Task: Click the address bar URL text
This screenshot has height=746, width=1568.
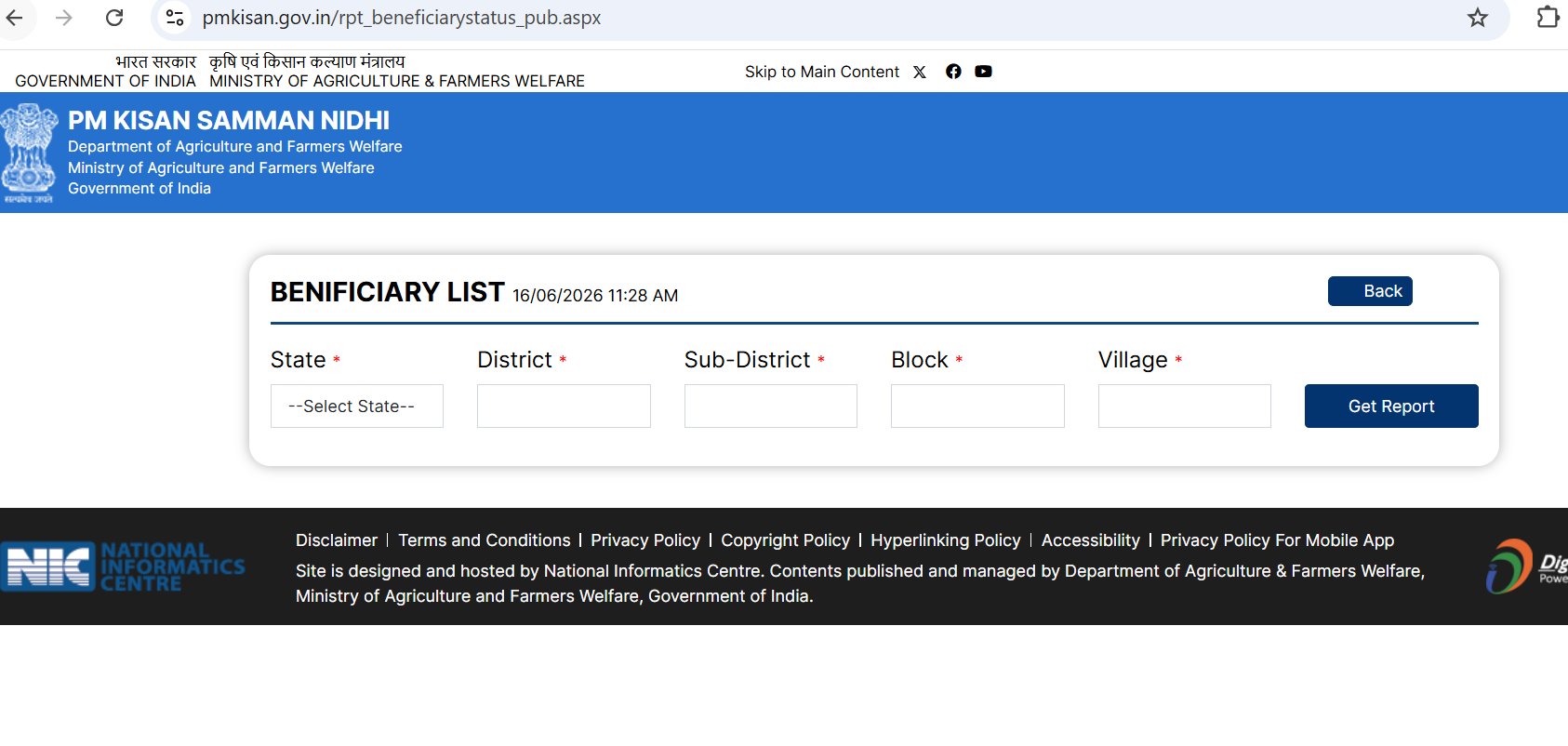Action: tap(402, 18)
